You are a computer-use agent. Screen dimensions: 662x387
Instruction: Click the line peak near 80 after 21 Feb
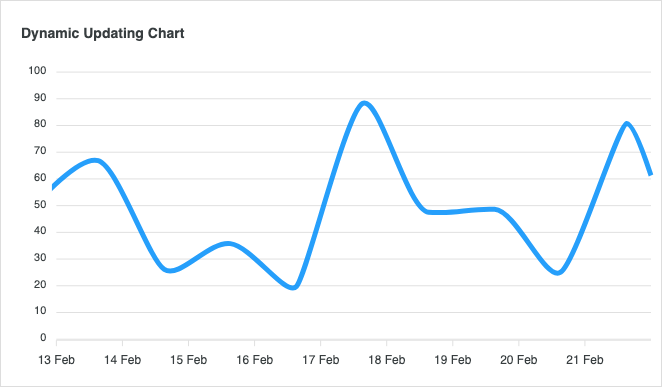pyautogui.click(x=627, y=124)
